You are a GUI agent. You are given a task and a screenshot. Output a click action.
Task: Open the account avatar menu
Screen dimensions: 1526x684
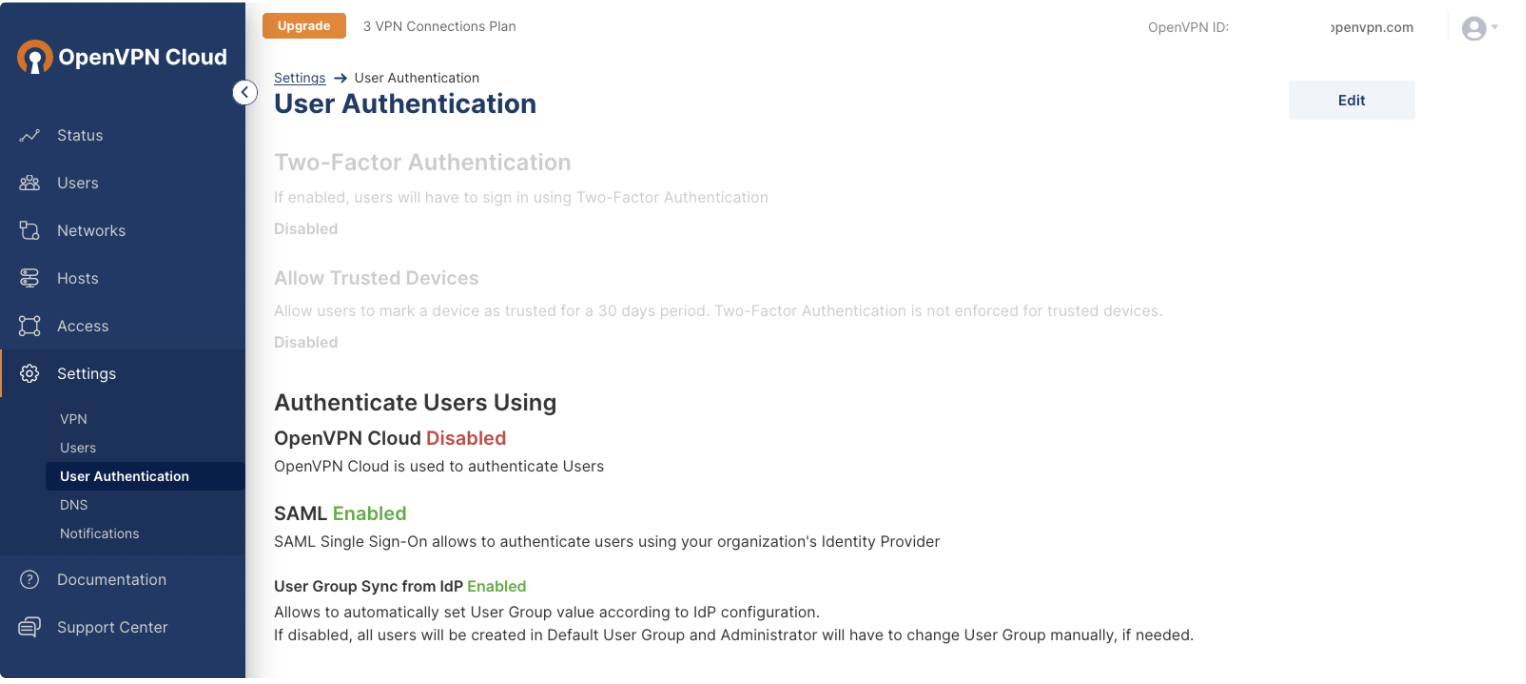click(1473, 28)
